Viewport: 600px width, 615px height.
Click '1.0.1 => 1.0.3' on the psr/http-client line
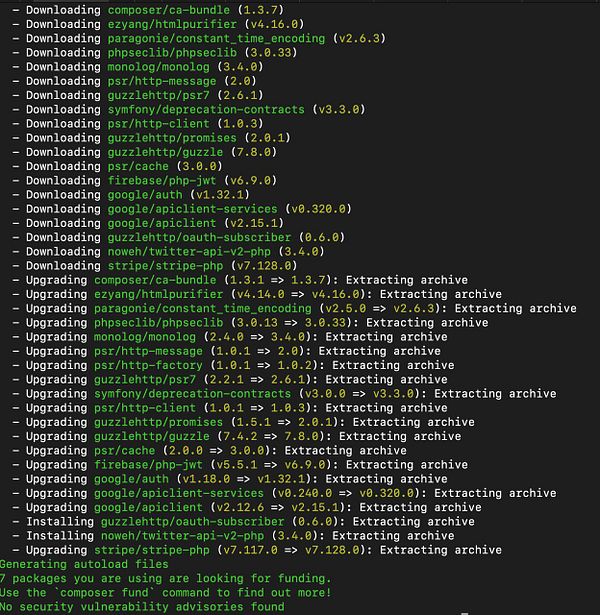[258, 408]
